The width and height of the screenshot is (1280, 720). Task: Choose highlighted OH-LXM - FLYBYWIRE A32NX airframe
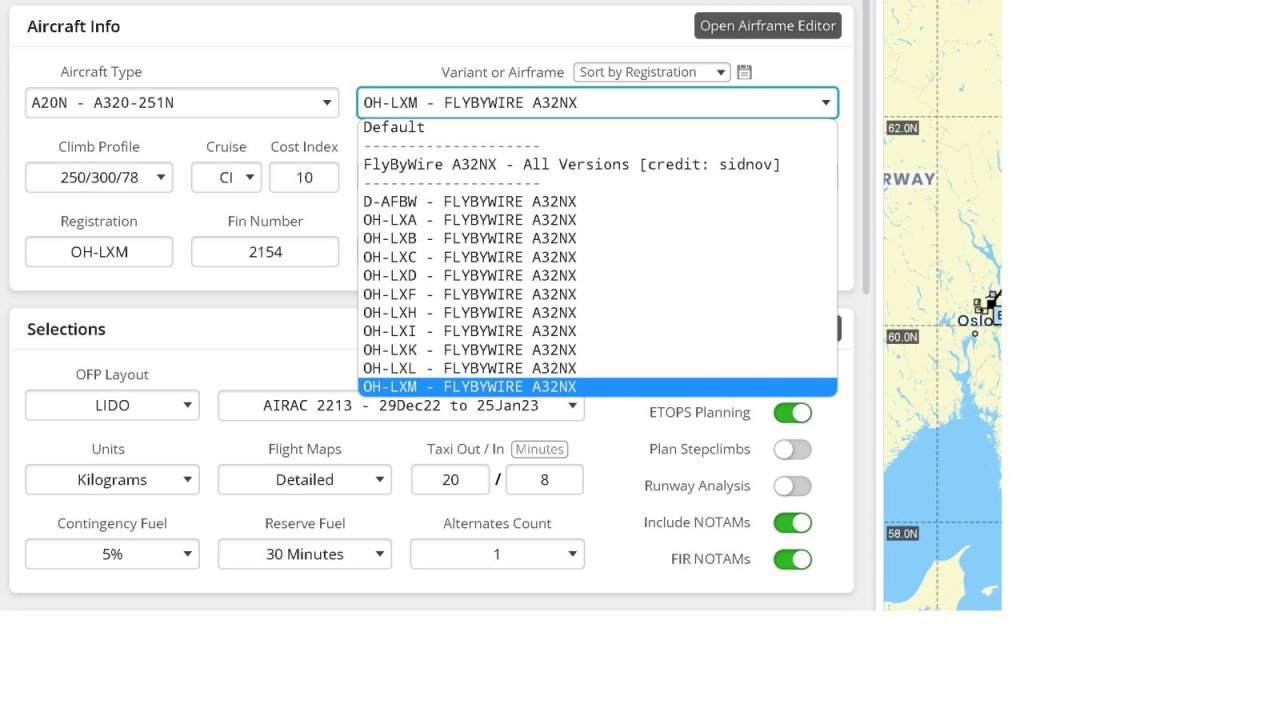point(598,387)
